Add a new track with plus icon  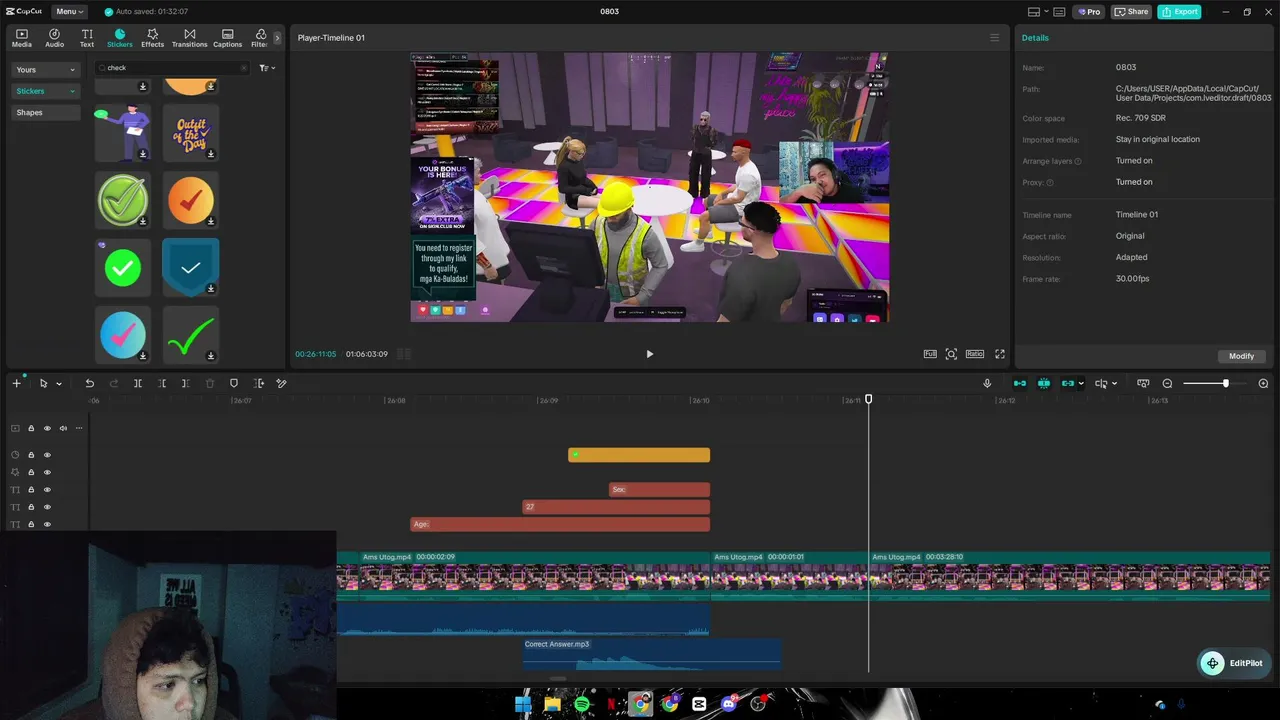(16, 383)
